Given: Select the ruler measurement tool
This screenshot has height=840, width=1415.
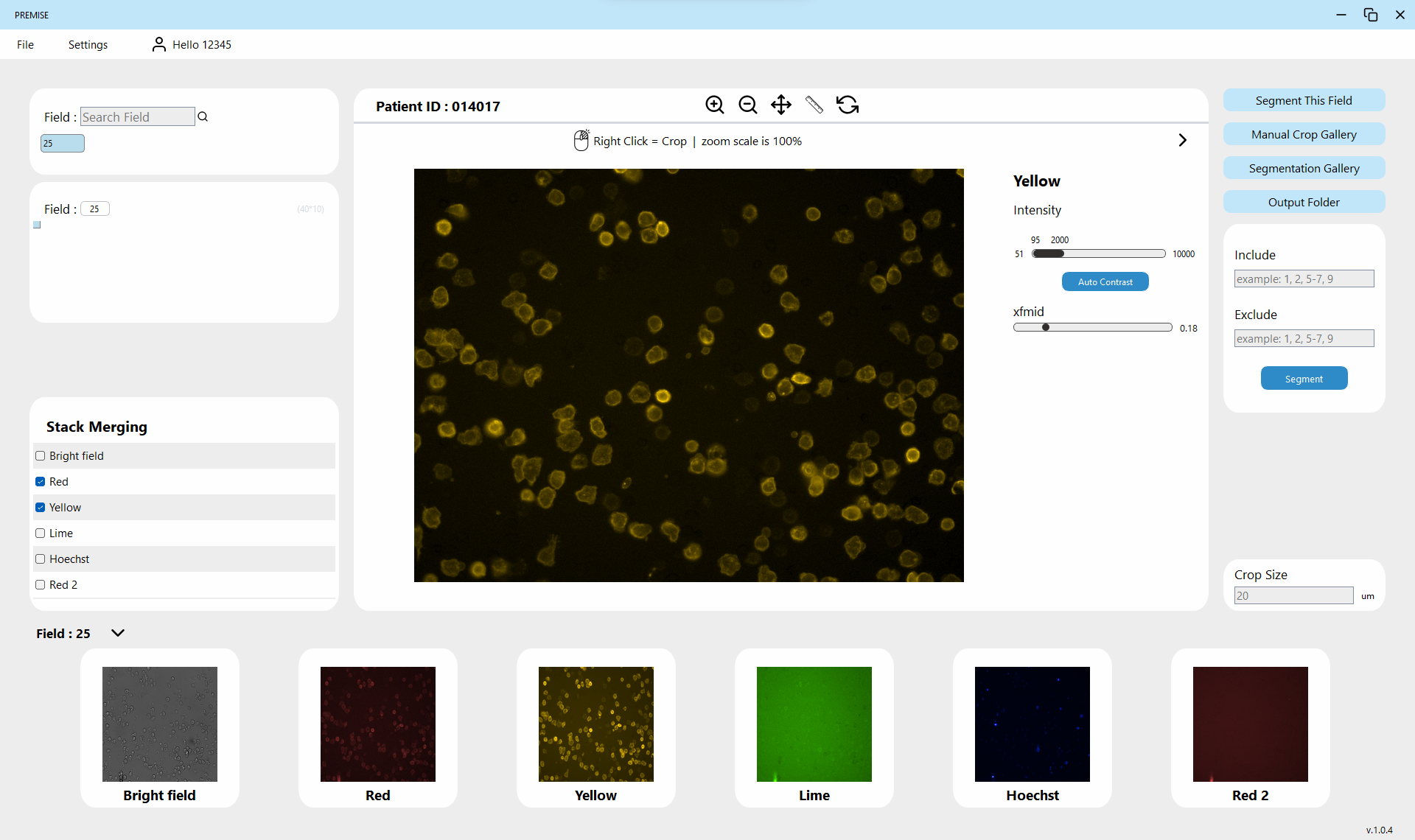Looking at the screenshot, I should [814, 105].
